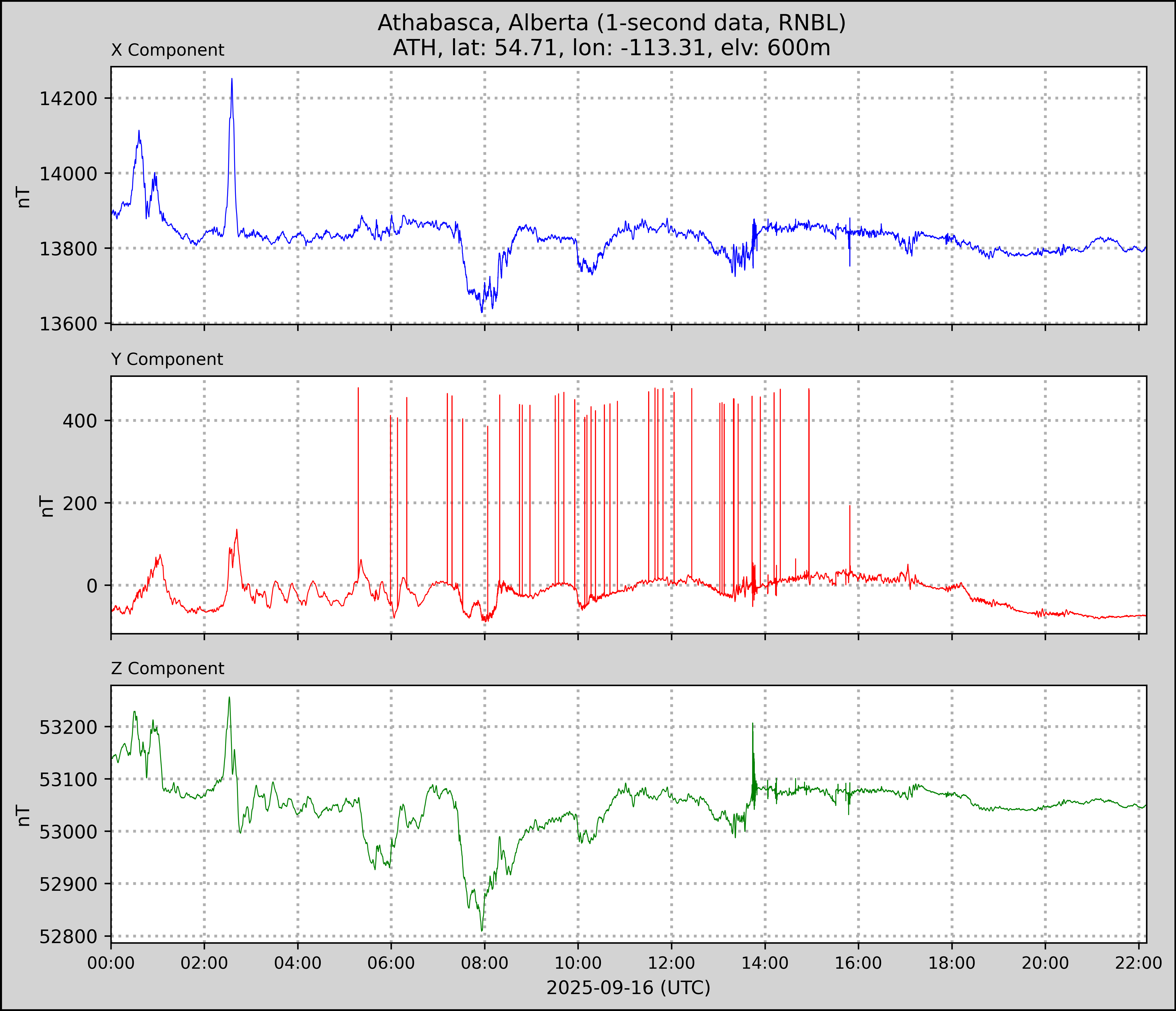Click the 02:00 time axis label
Image resolution: width=1176 pixels, height=1011 pixels.
[x=204, y=963]
